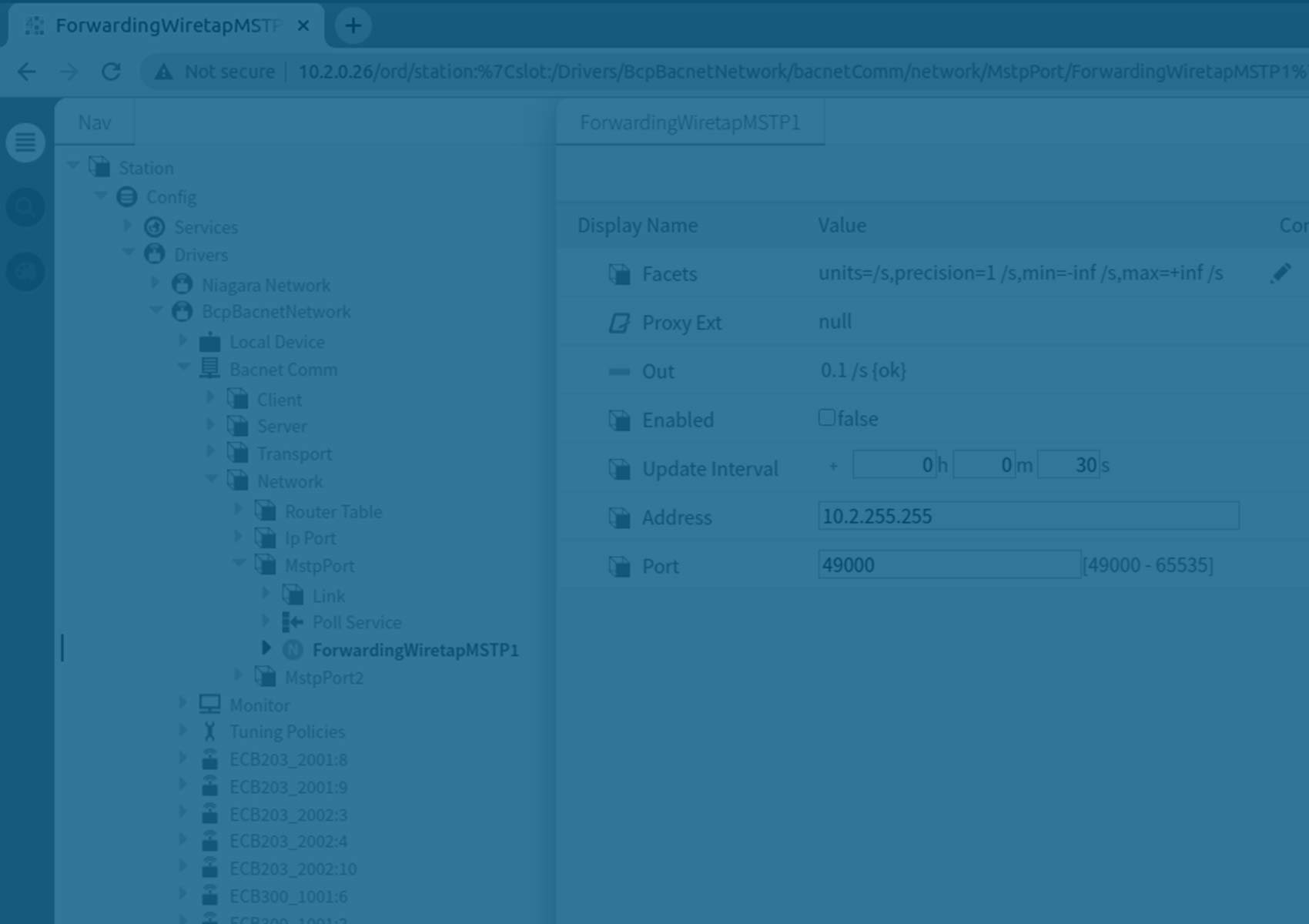Select the Poll Service icon in tree
The height and width of the screenshot is (924, 1309).
(x=293, y=622)
